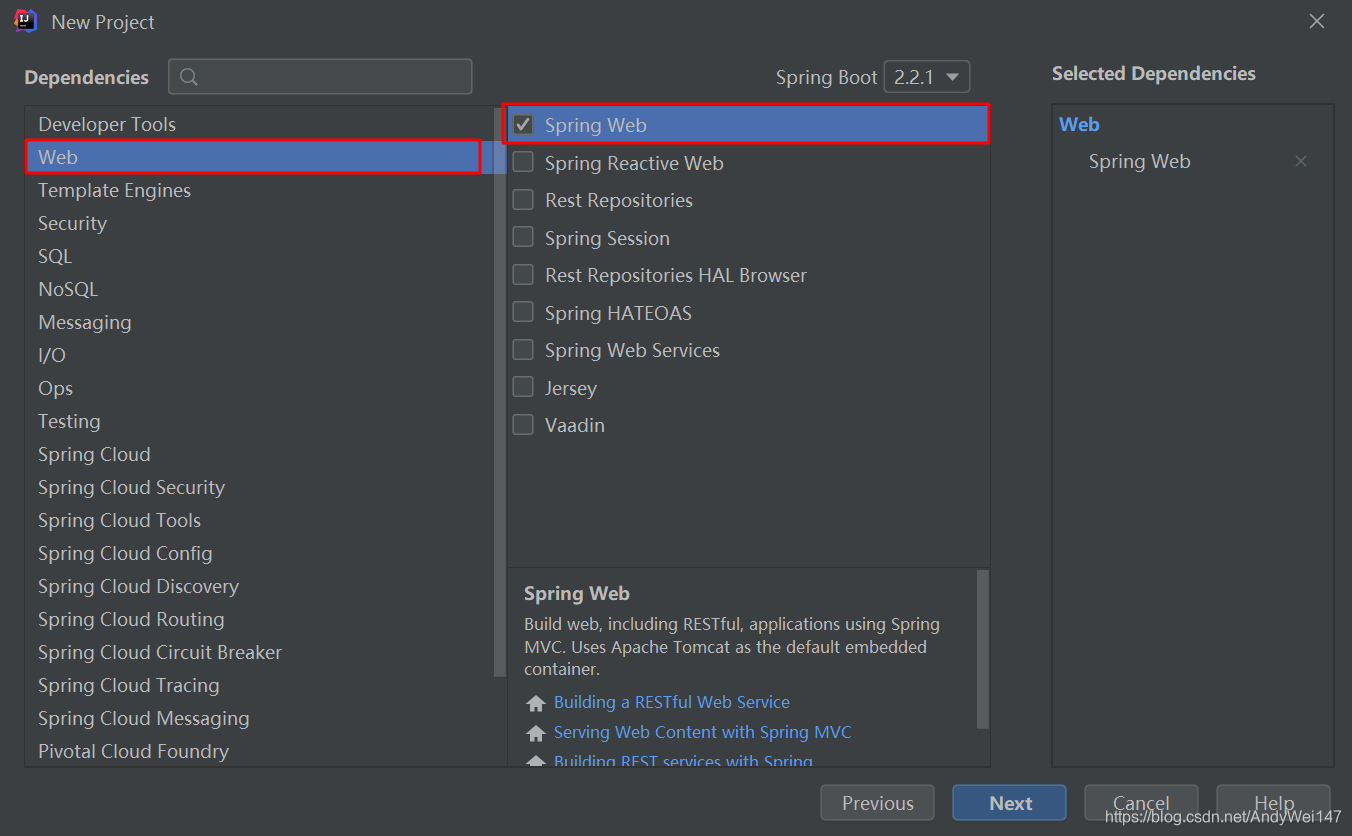This screenshot has height=836, width=1352.
Task: Select Spring Cloud Security category
Action: tap(260, 487)
